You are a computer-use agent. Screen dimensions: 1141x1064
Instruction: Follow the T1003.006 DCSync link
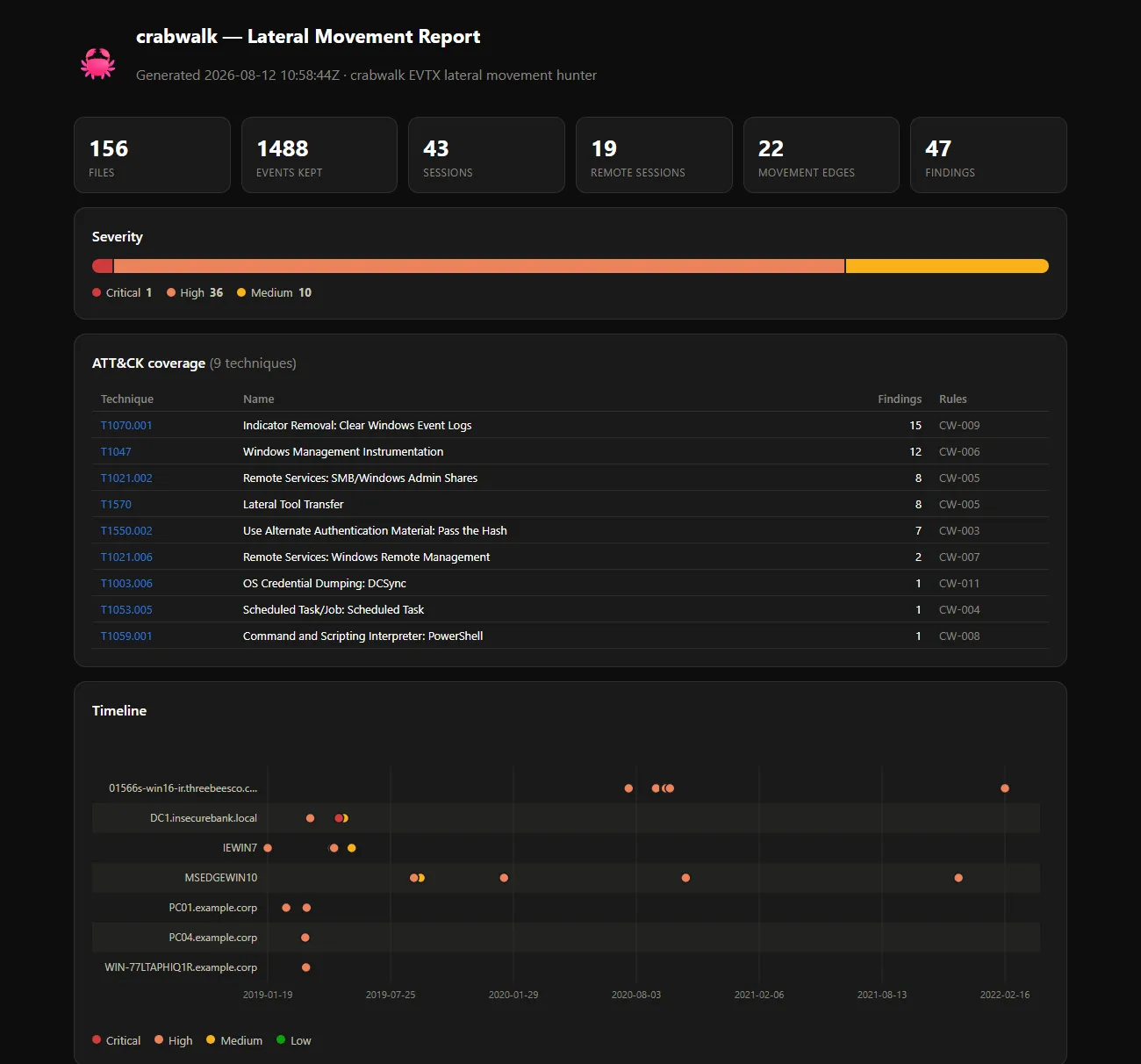coord(126,584)
